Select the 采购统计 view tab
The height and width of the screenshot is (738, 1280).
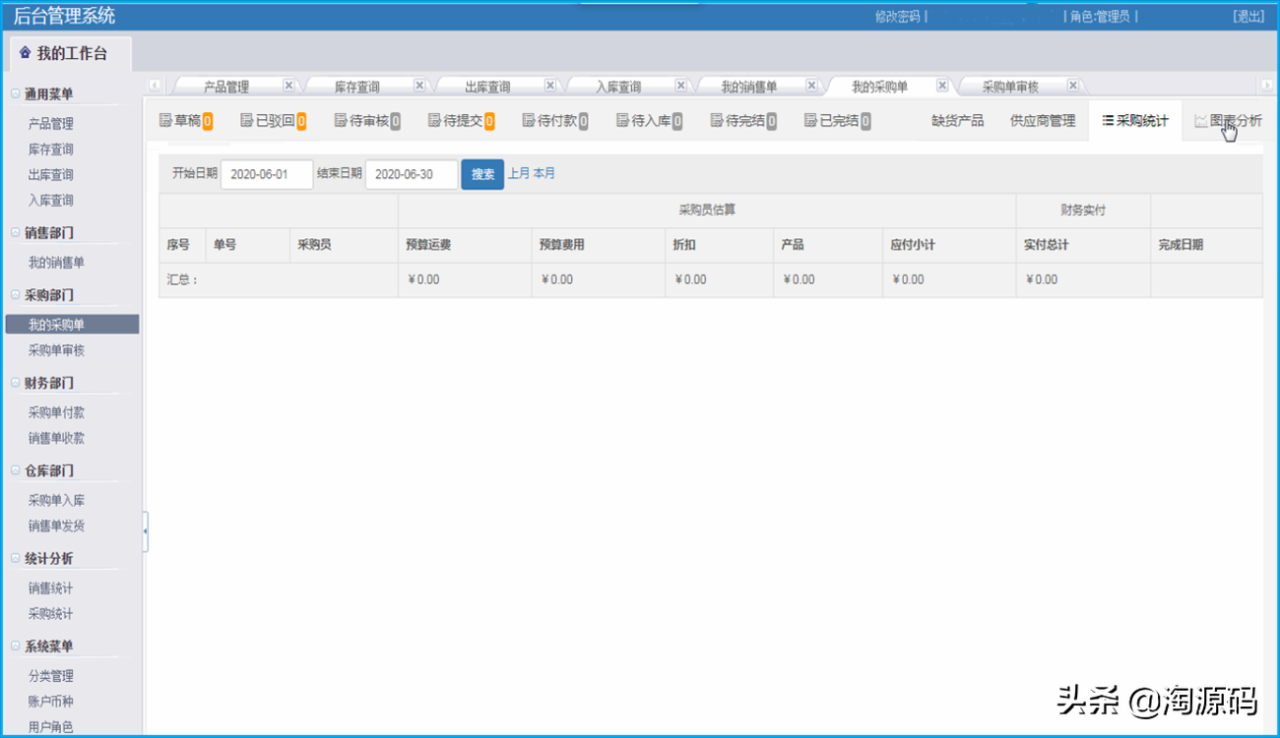coord(1135,121)
